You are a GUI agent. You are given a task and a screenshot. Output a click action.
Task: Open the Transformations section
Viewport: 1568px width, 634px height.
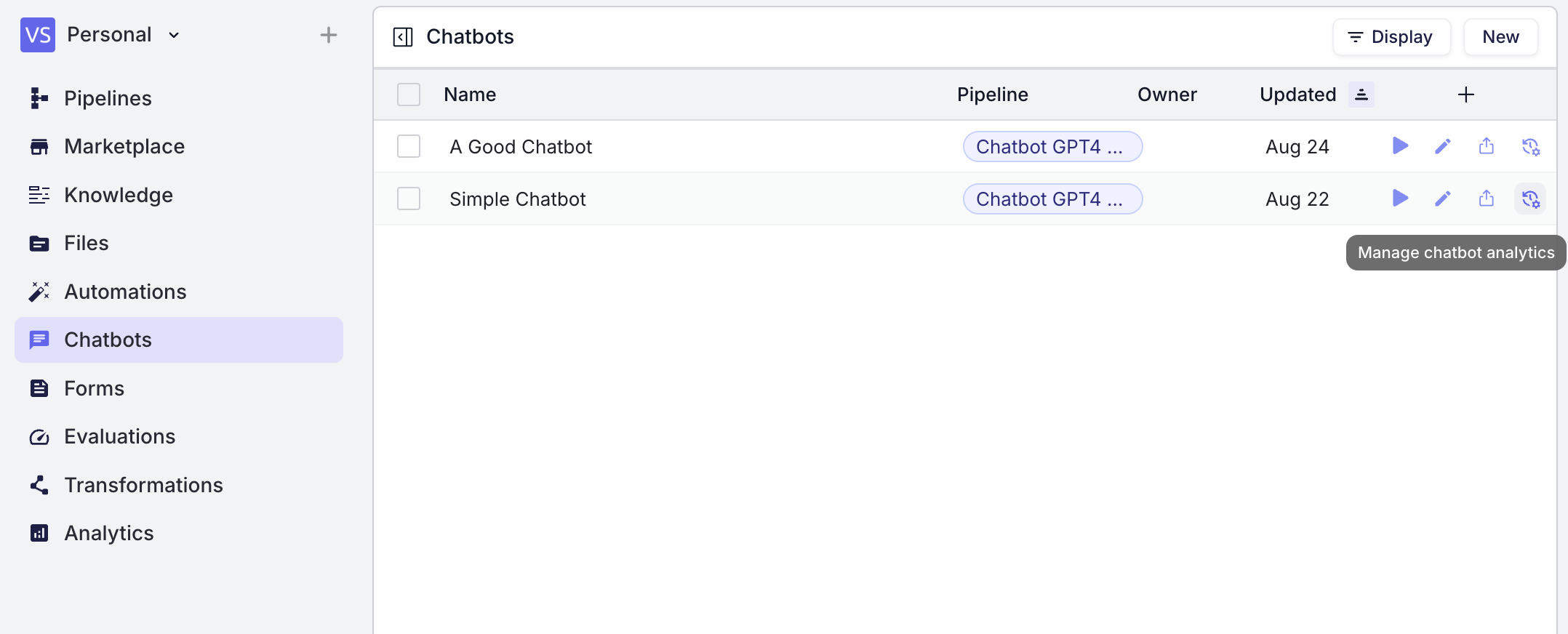[x=144, y=484]
